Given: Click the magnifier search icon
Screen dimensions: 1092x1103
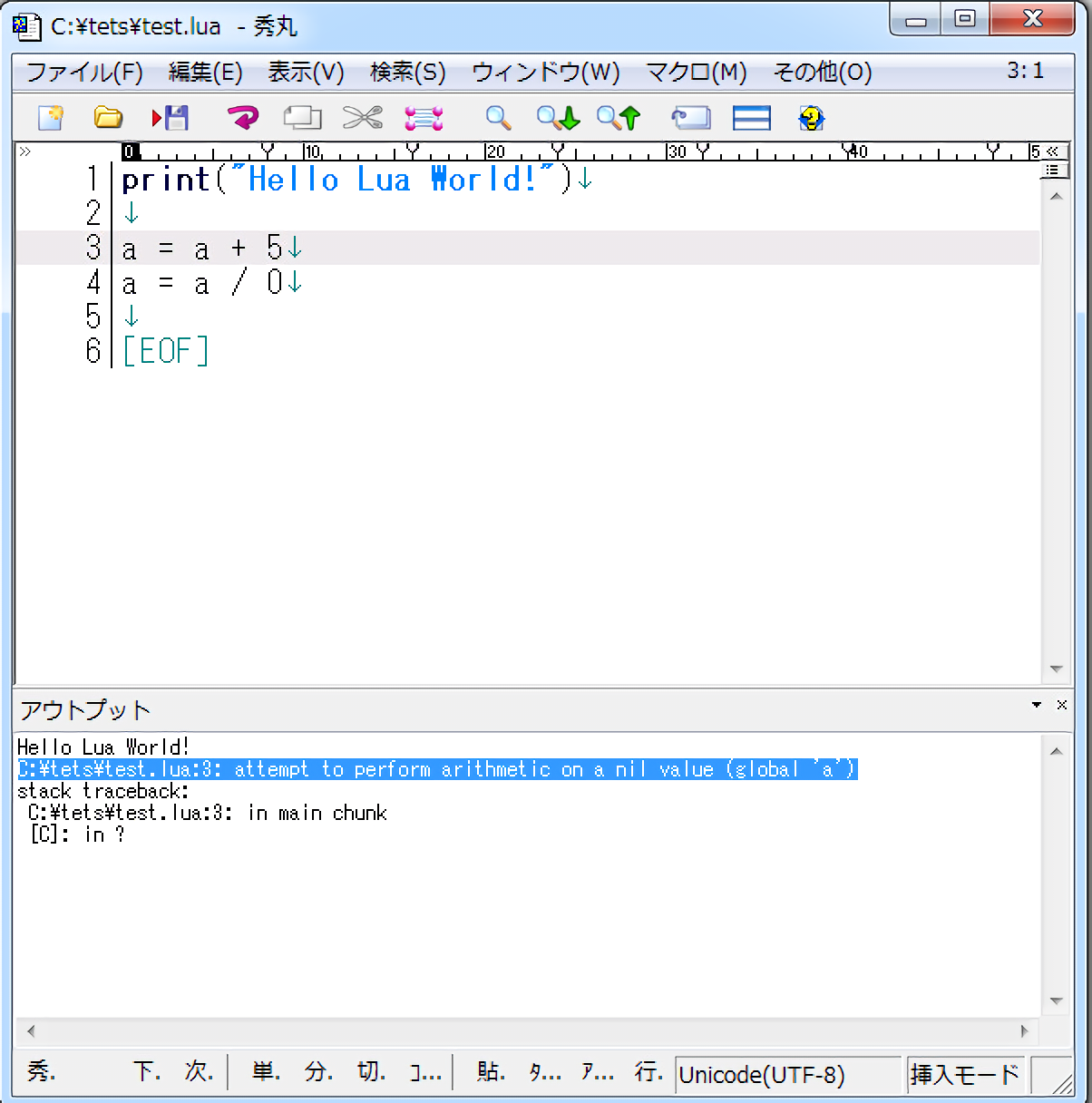Looking at the screenshot, I should point(498,118).
